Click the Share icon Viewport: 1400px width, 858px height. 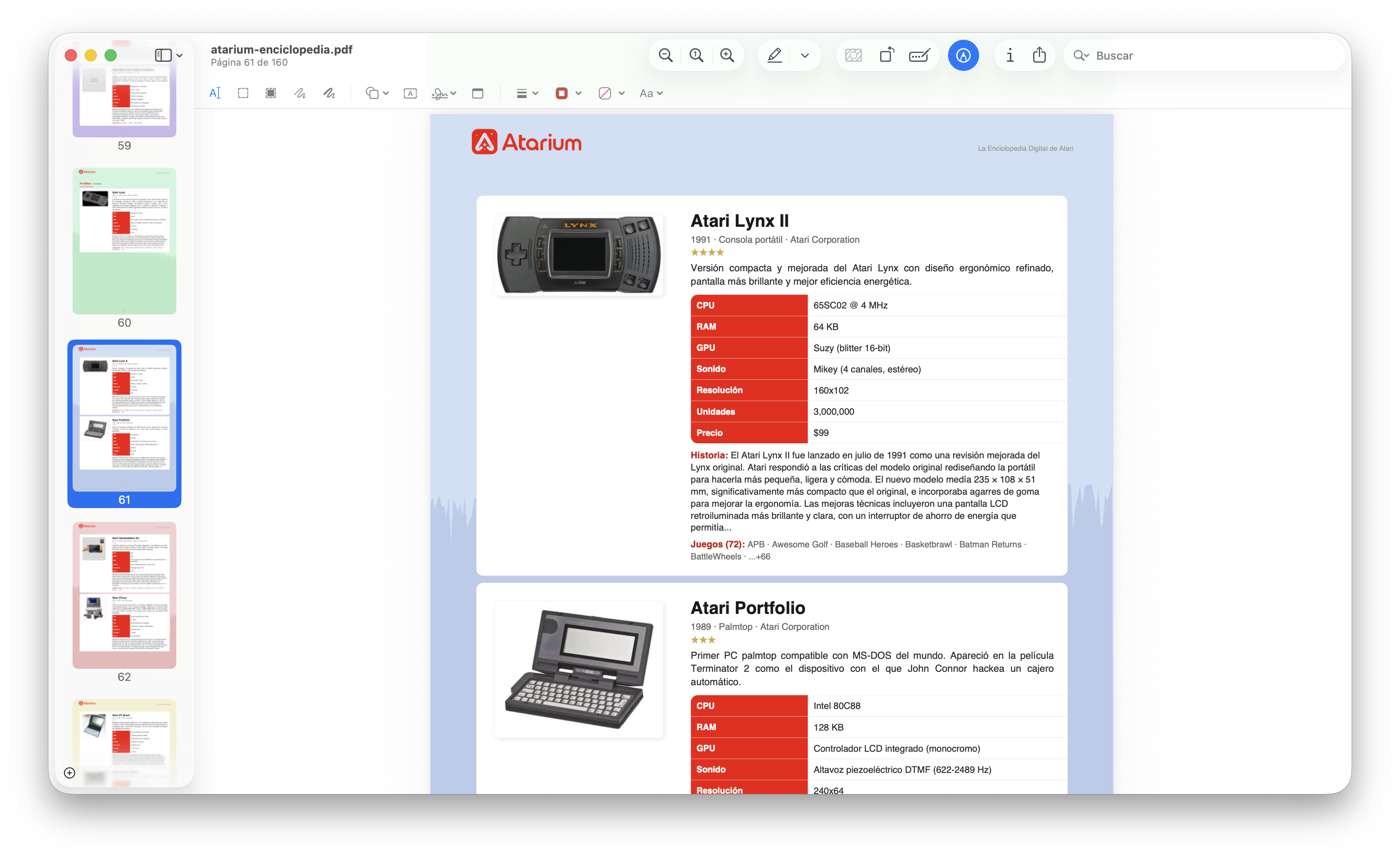1039,54
